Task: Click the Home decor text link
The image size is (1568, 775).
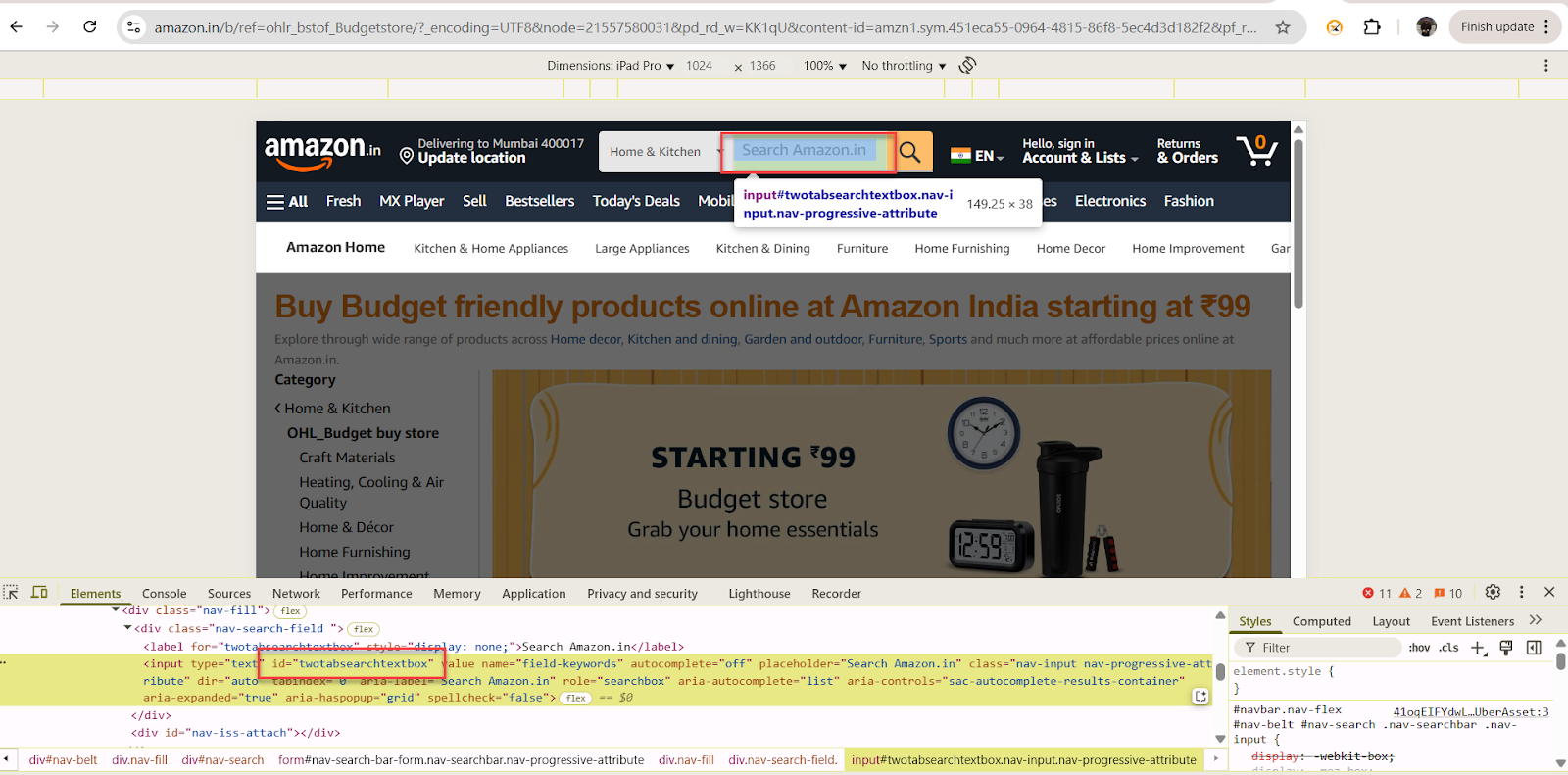Action: (x=586, y=339)
